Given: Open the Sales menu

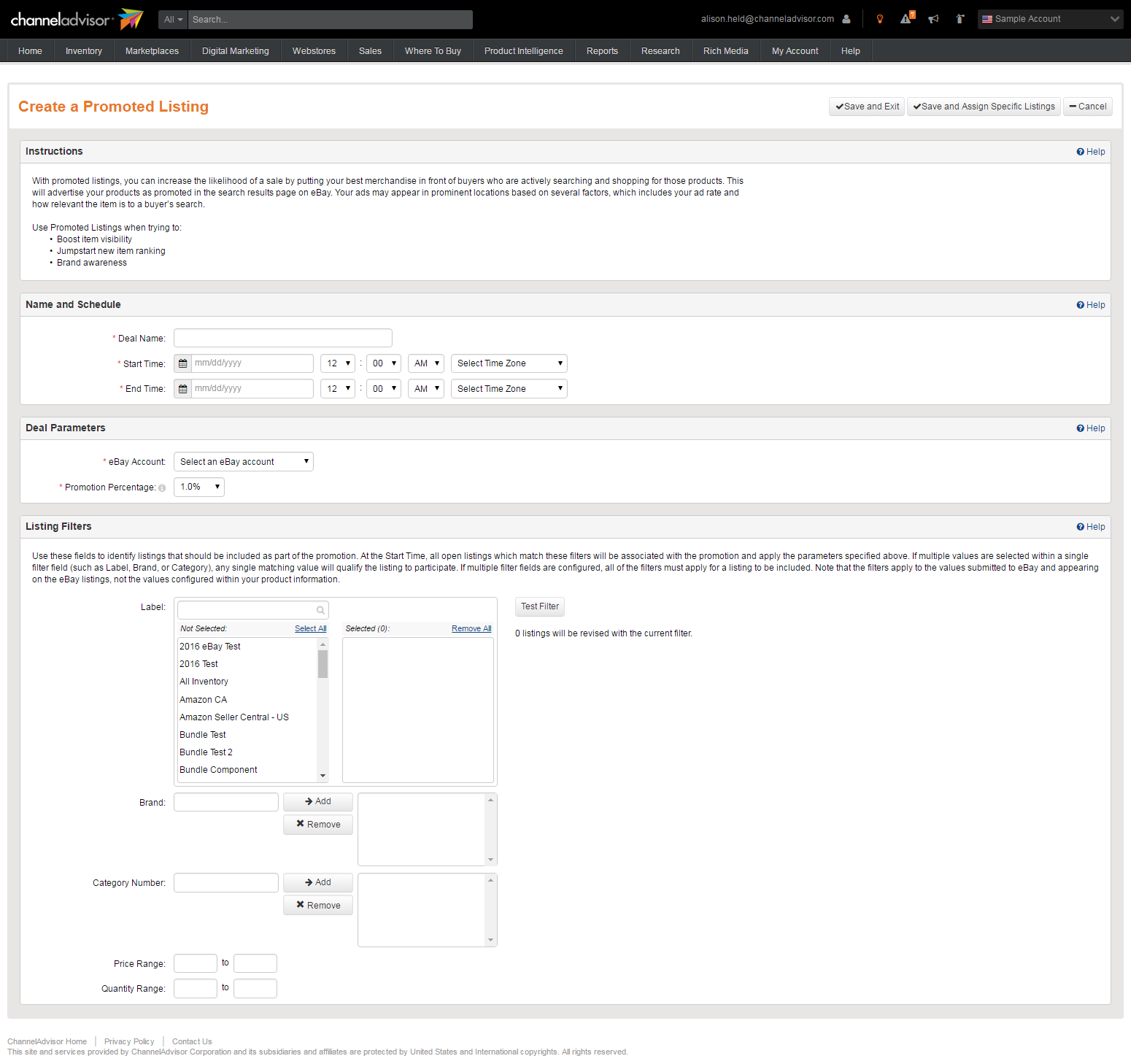Looking at the screenshot, I should (370, 51).
